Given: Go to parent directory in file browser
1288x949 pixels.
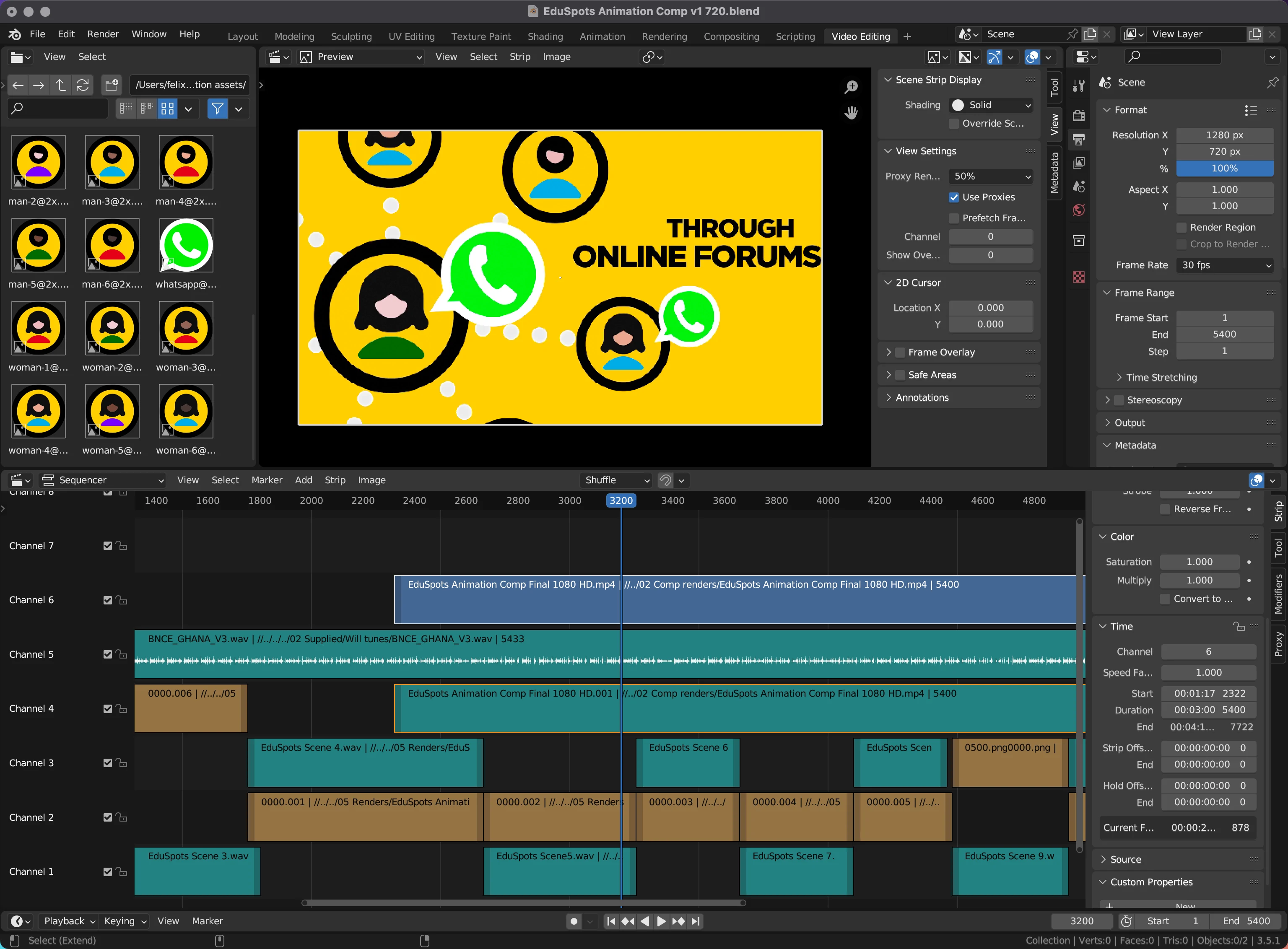Looking at the screenshot, I should coord(60,85).
